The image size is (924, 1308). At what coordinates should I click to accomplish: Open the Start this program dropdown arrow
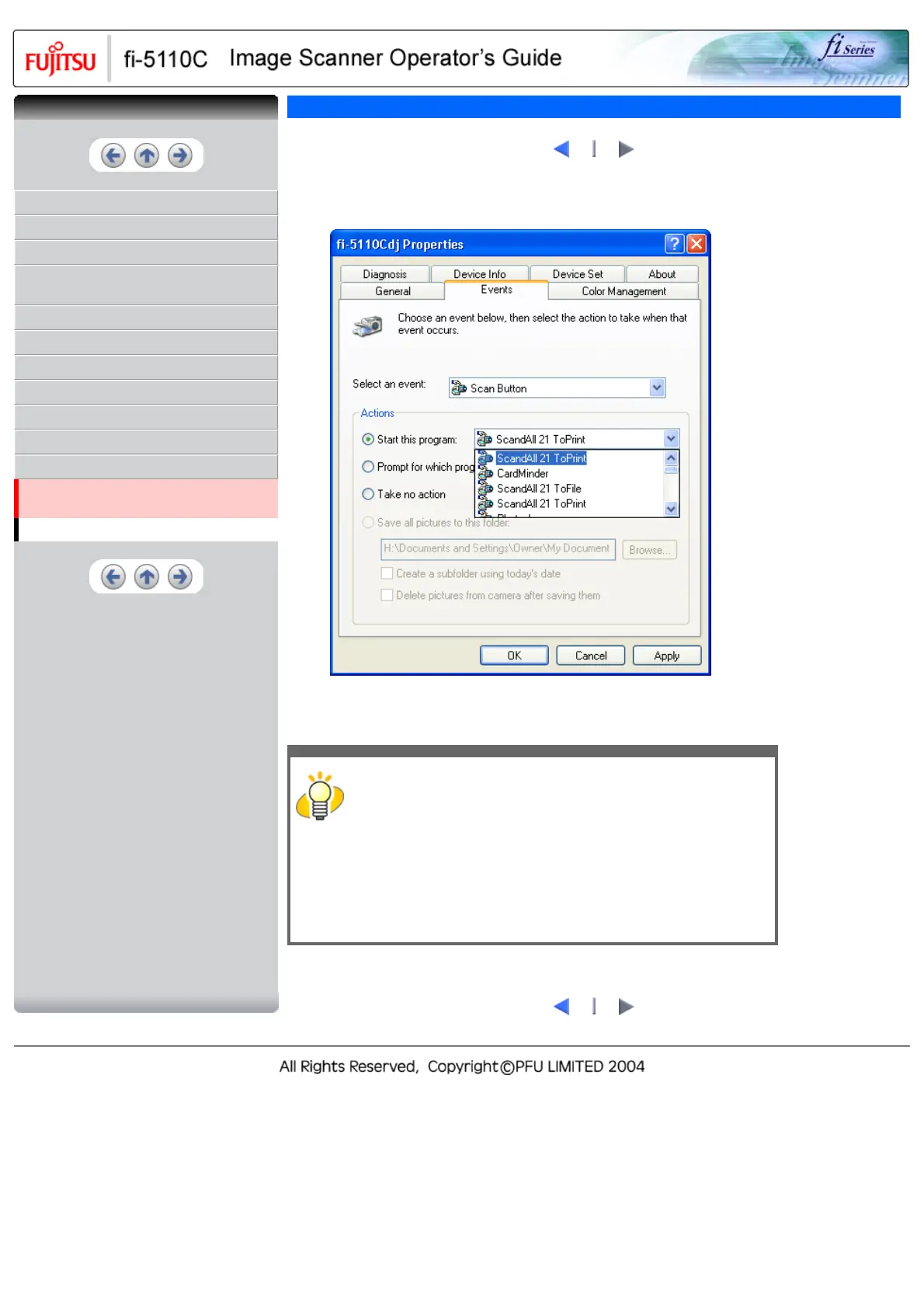coord(671,439)
